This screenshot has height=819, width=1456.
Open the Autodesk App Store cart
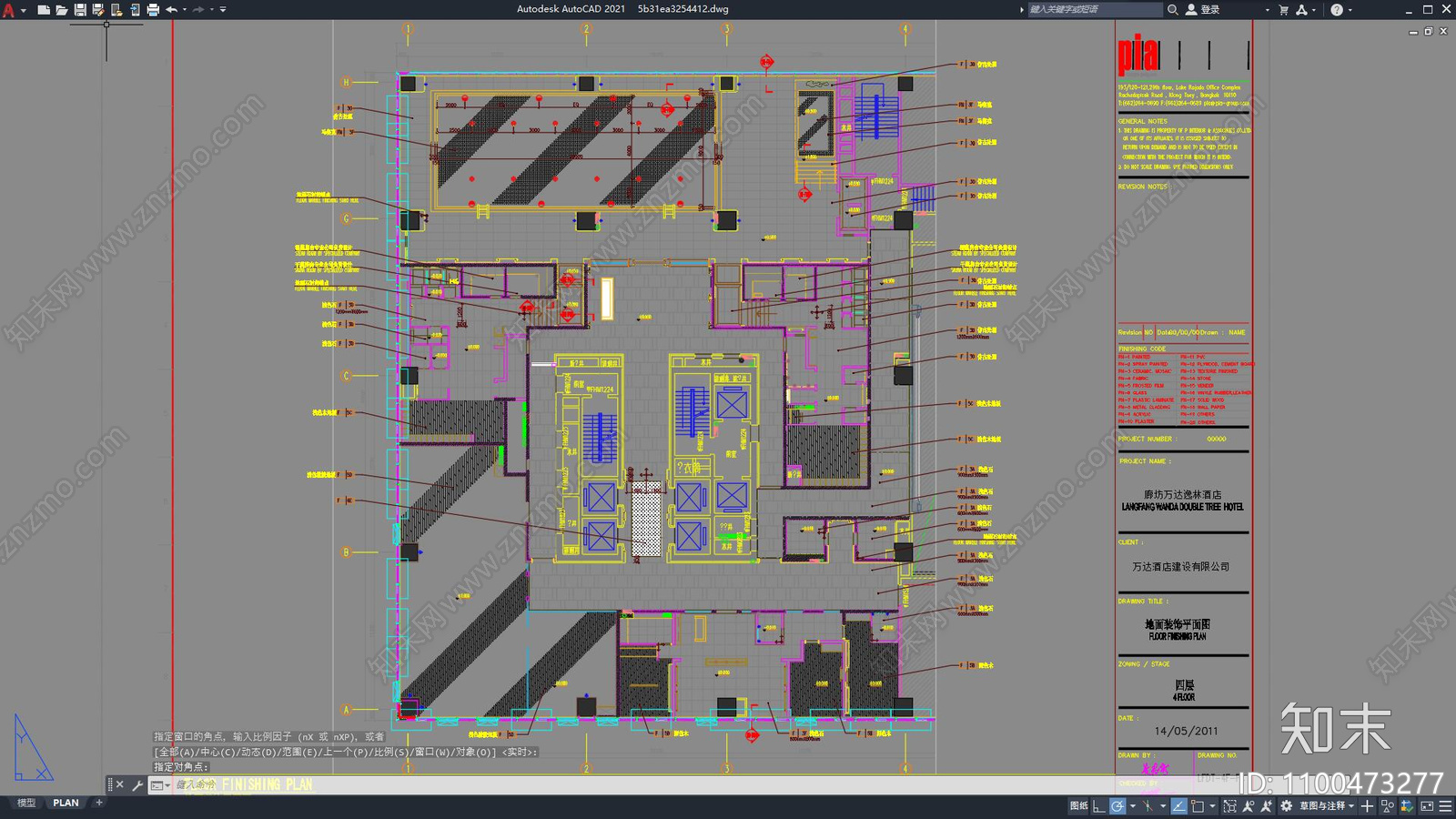[x=1284, y=10]
